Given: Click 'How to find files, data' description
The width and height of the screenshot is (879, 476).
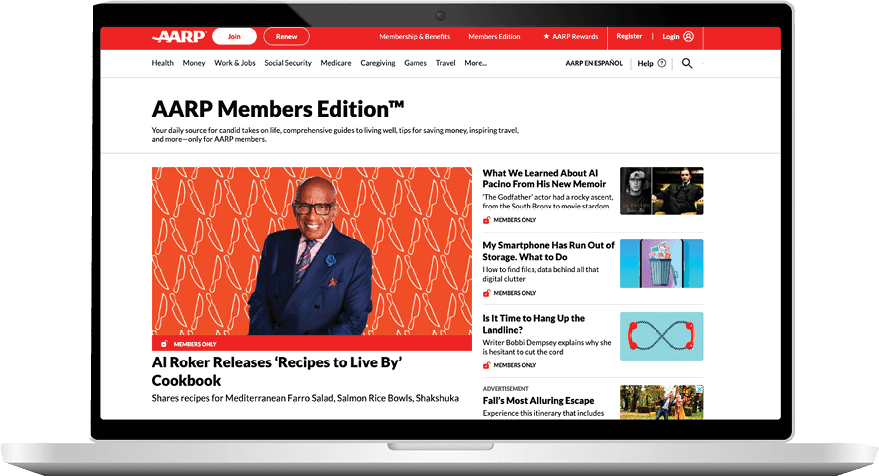Looking at the screenshot, I should pyautogui.click(x=540, y=274).
